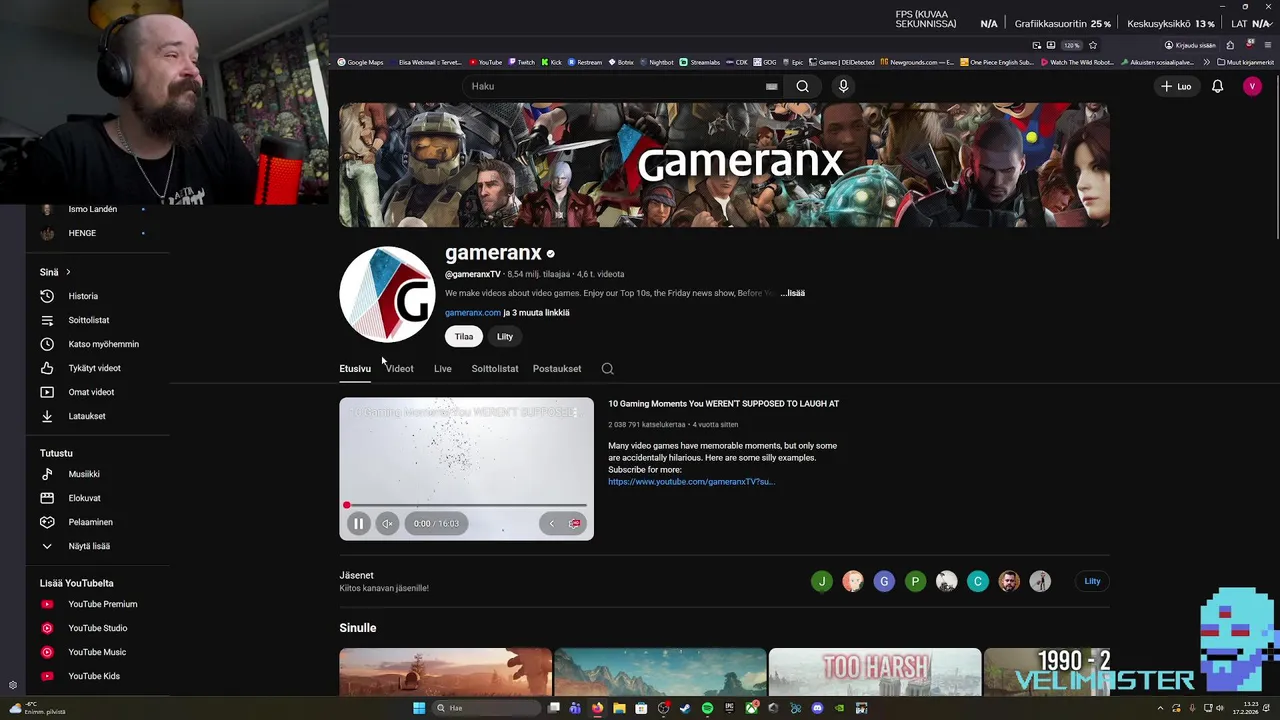Open the youtube.com/gameranxTV subscribe link
The image size is (1280, 720).
point(691,482)
